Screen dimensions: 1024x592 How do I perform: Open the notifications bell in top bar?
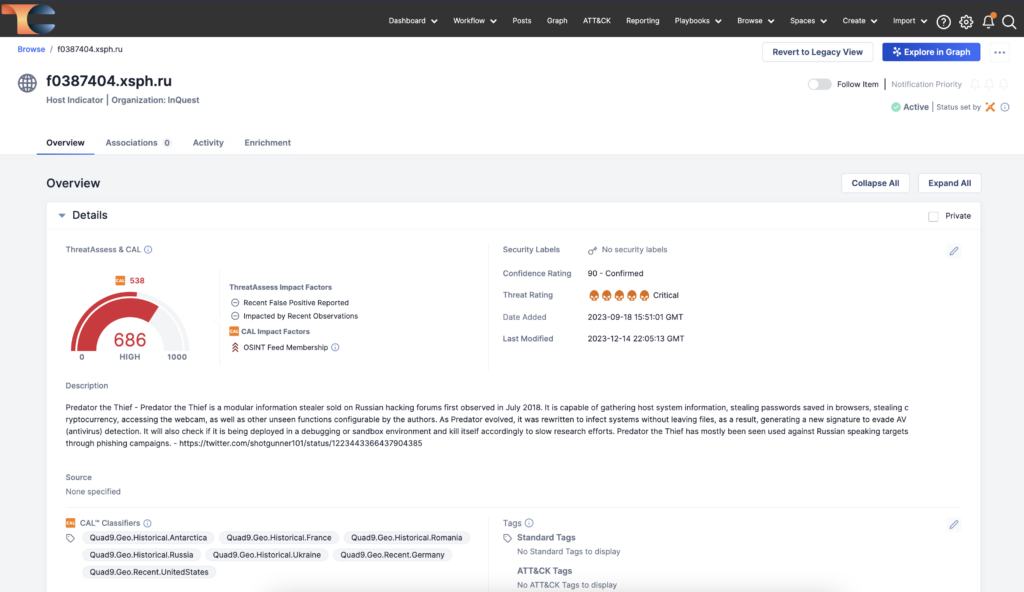click(988, 22)
